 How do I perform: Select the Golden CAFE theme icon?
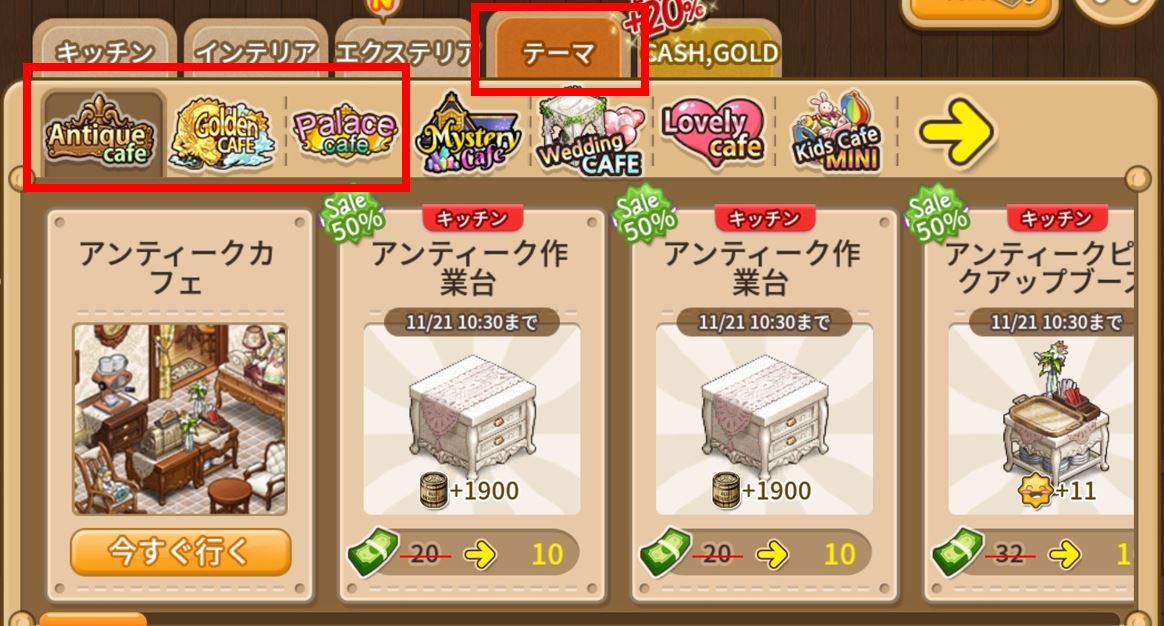pos(223,134)
